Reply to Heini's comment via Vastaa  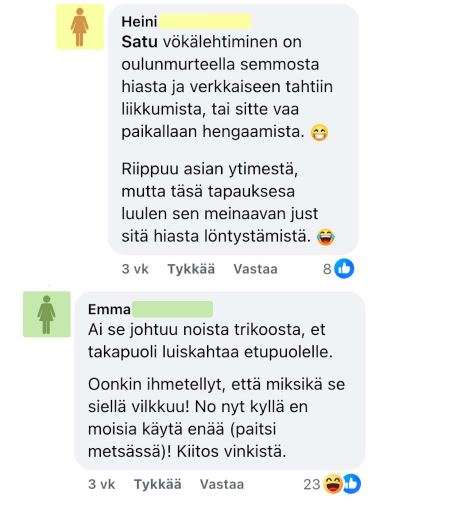(255, 269)
